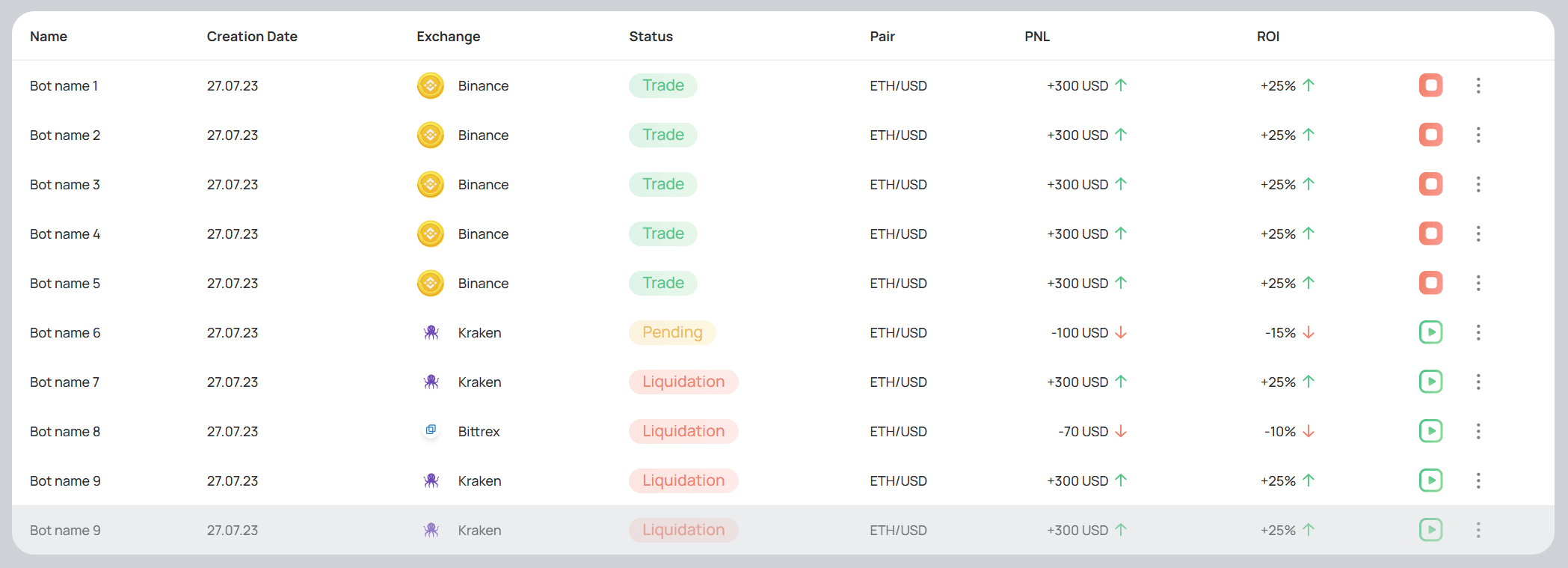Screen dimensions: 1568x568
Task: Open three-dot menu for Bot name 4
Action: (x=1478, y=233)
